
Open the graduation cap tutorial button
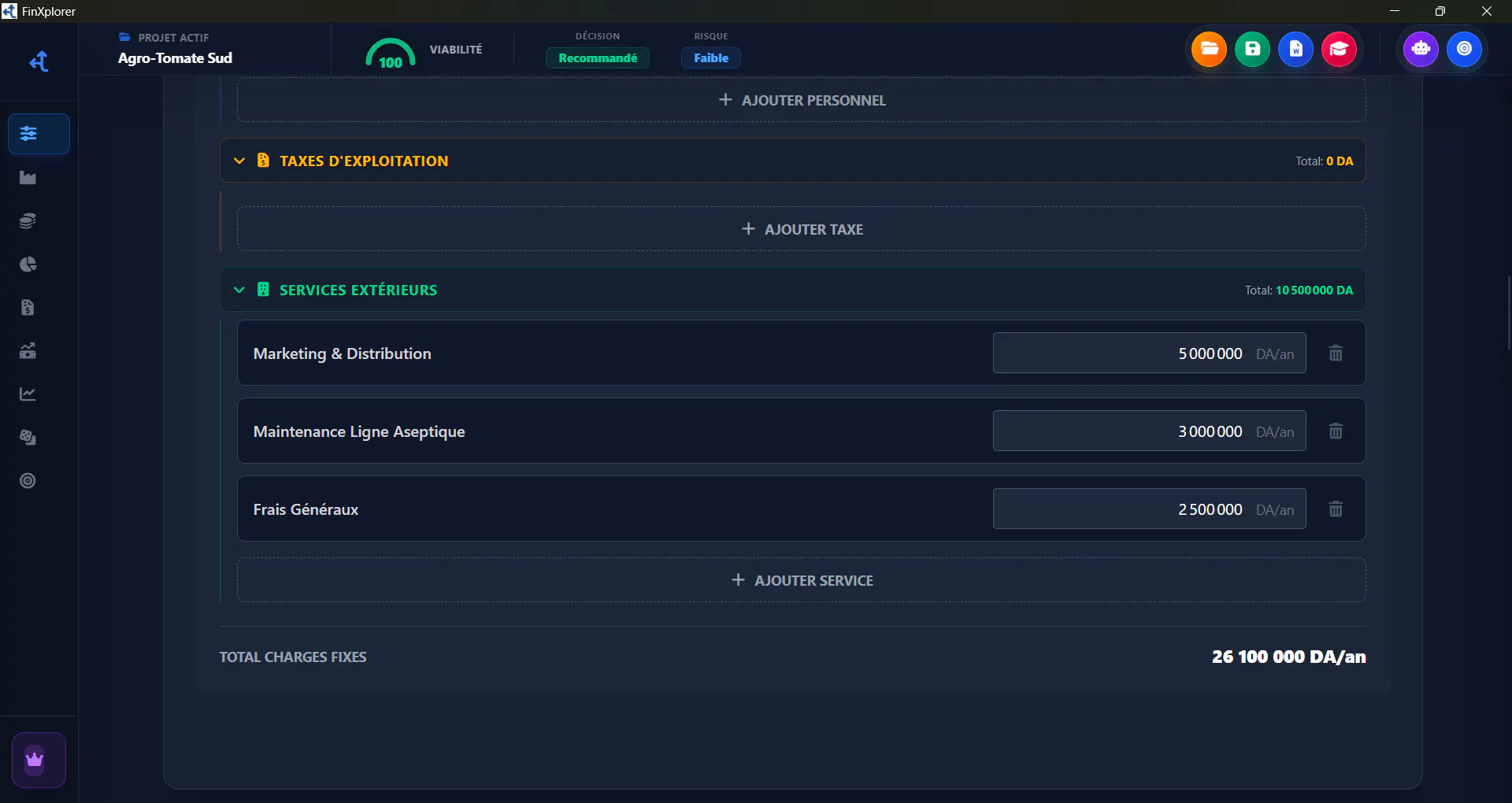coord(1339,49)
